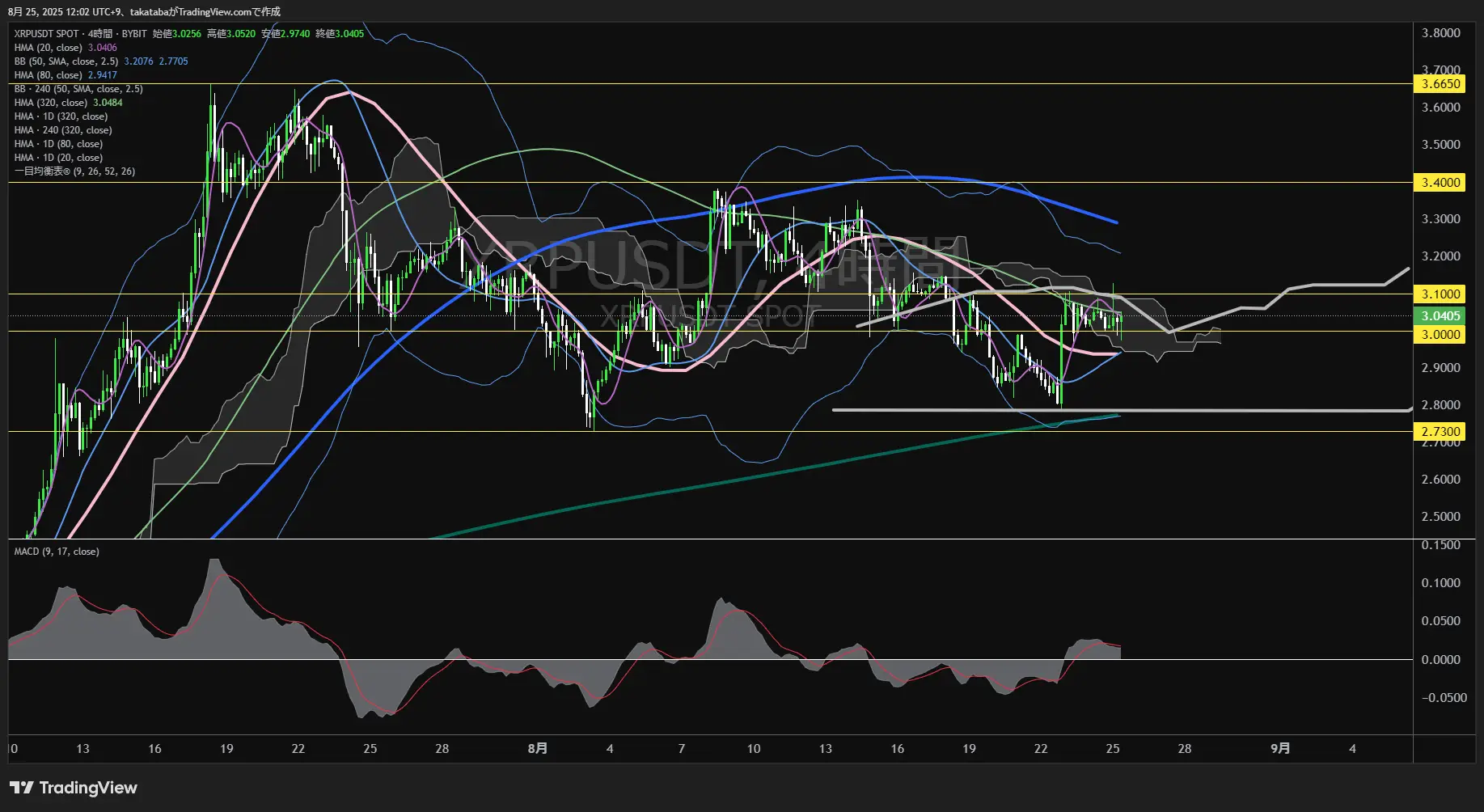Click the 2.5000 price axis tick
The image size is (1484, 812).
click(x=1440, y=517)
